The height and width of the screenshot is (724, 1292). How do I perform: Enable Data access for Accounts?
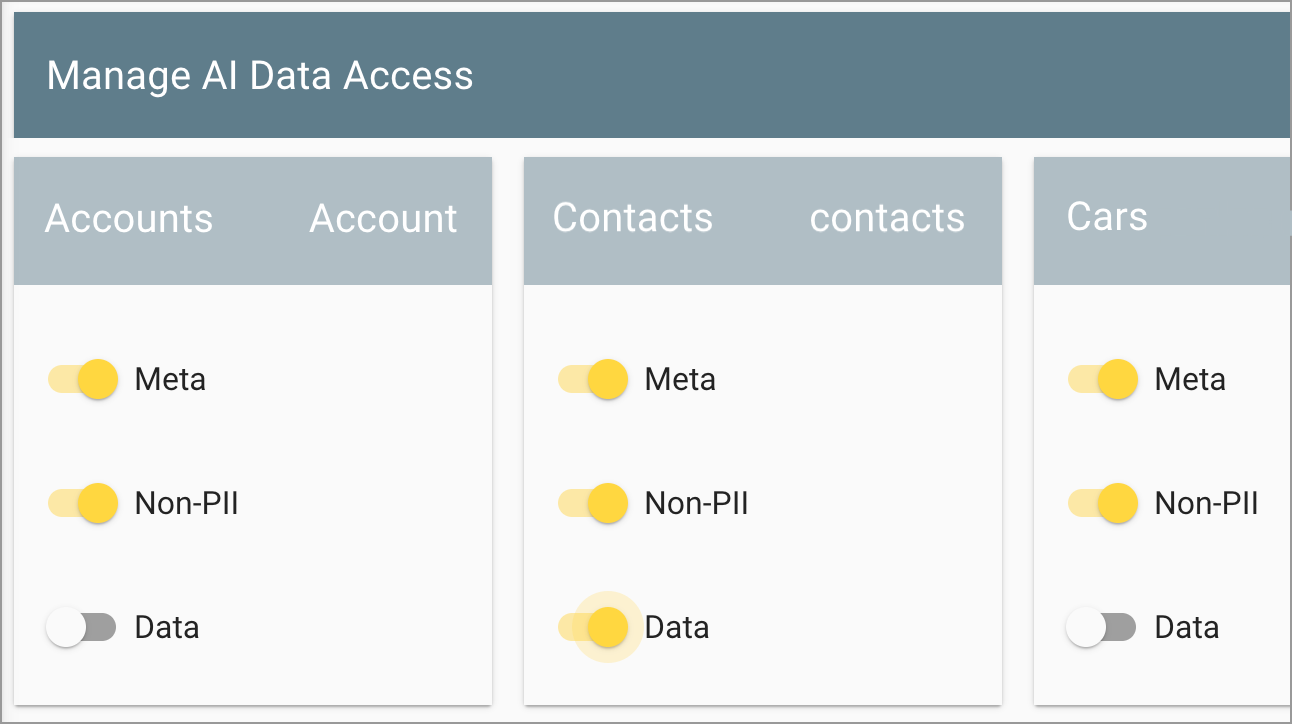[82, 627]
